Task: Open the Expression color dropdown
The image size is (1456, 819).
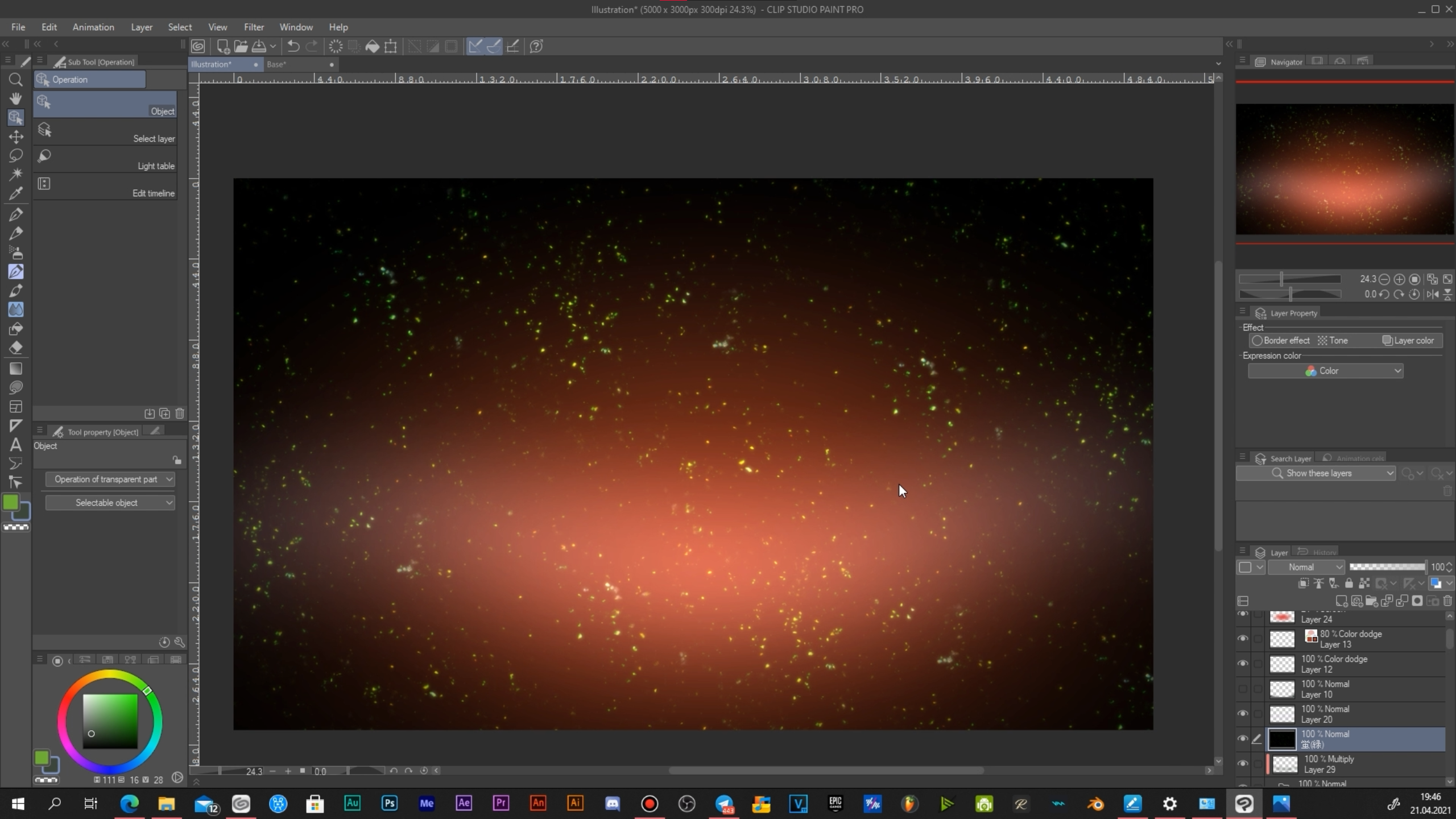Action: [1325, 371]
